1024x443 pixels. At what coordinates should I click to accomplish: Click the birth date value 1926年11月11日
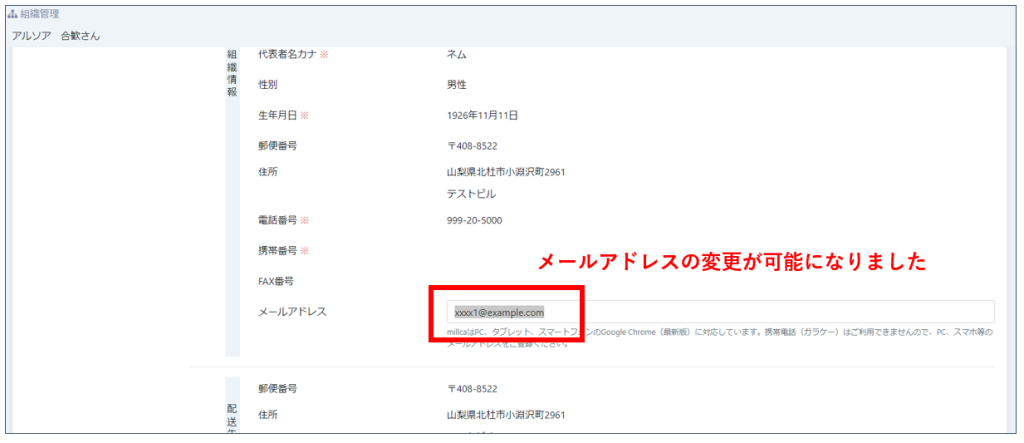[482, 115]
